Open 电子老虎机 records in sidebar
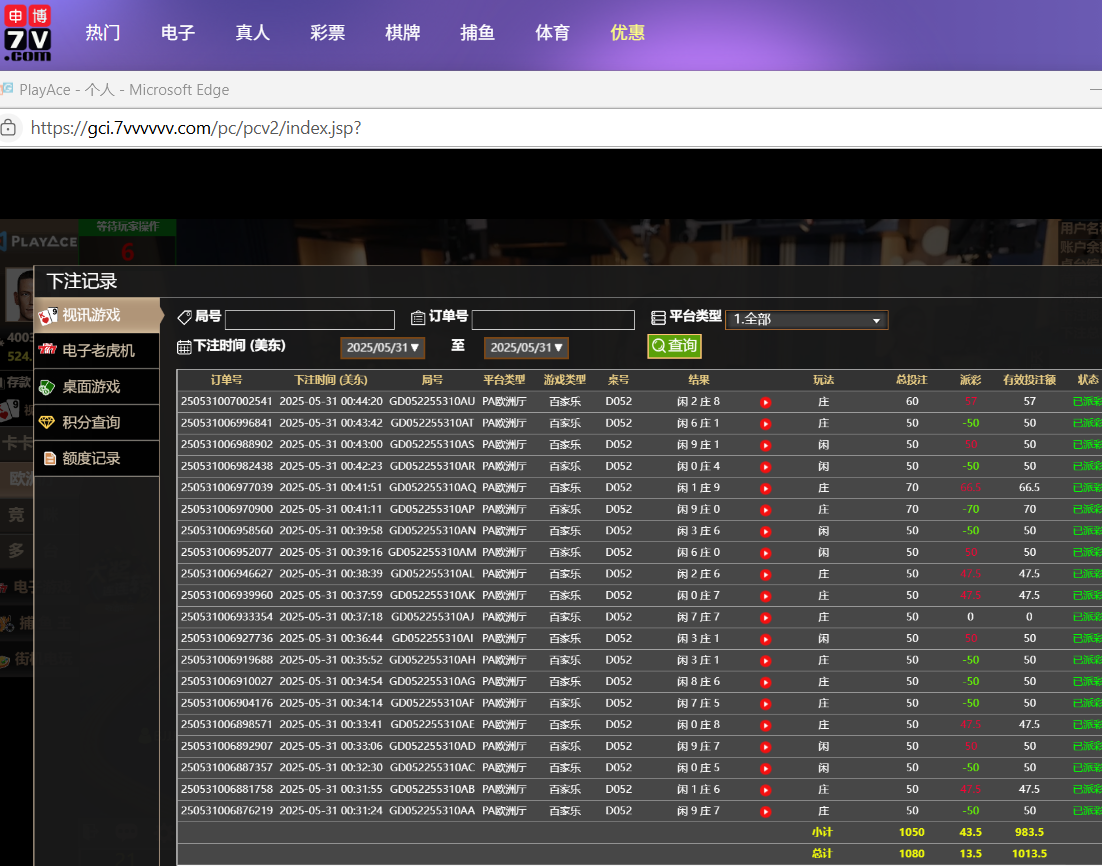Viewport: 1102px width, 866px height. tap(97, 351)
